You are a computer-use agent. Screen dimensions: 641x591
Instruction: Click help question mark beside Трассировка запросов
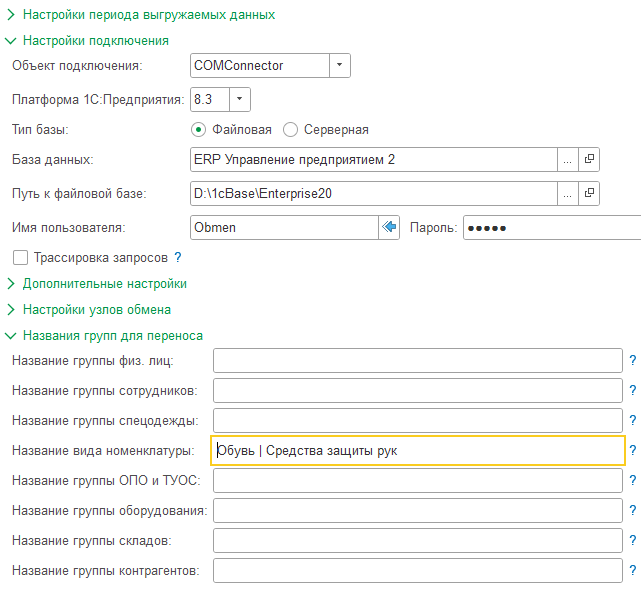178,257
